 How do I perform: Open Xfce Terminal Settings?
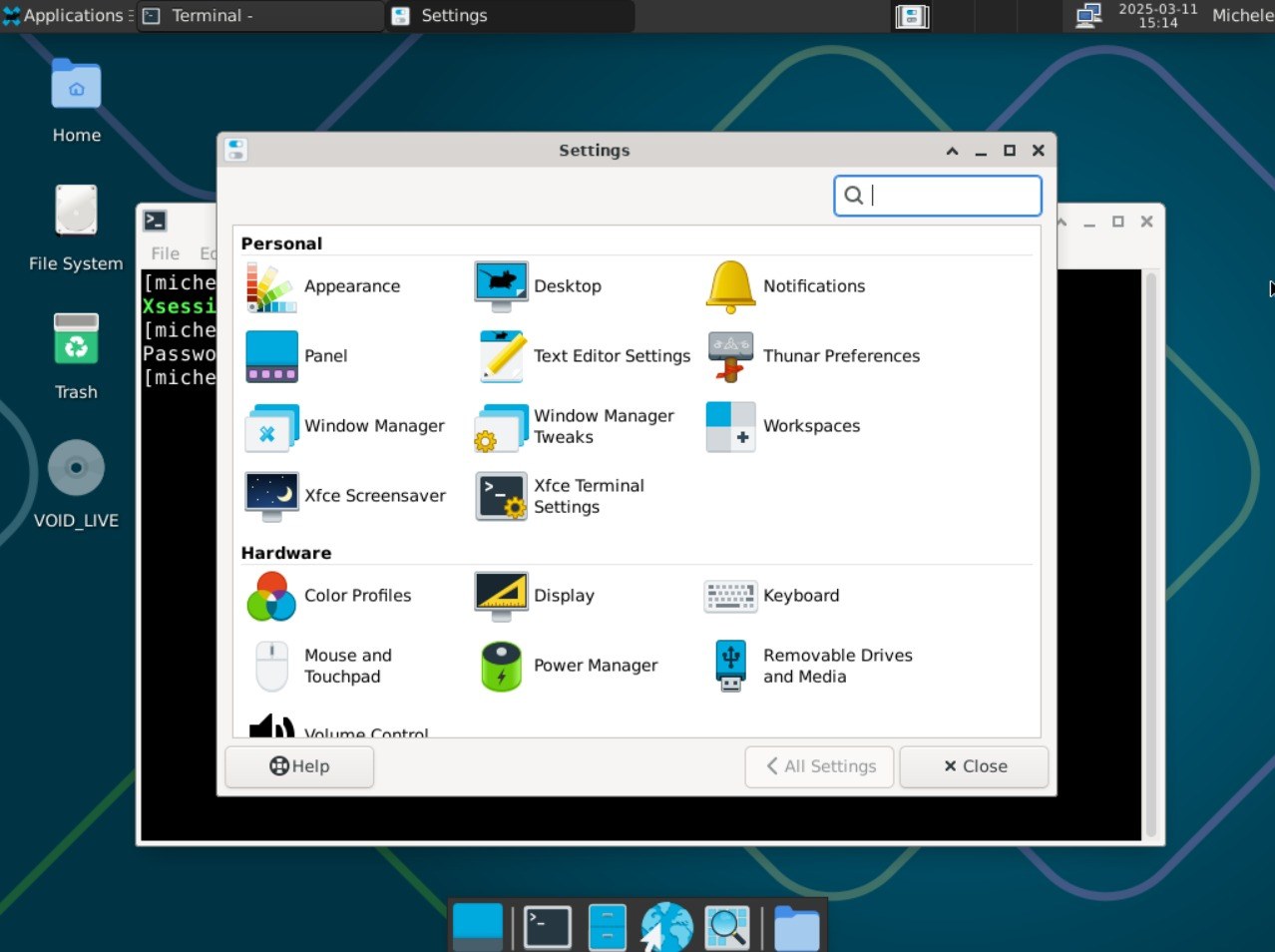(x=560, y=496)
